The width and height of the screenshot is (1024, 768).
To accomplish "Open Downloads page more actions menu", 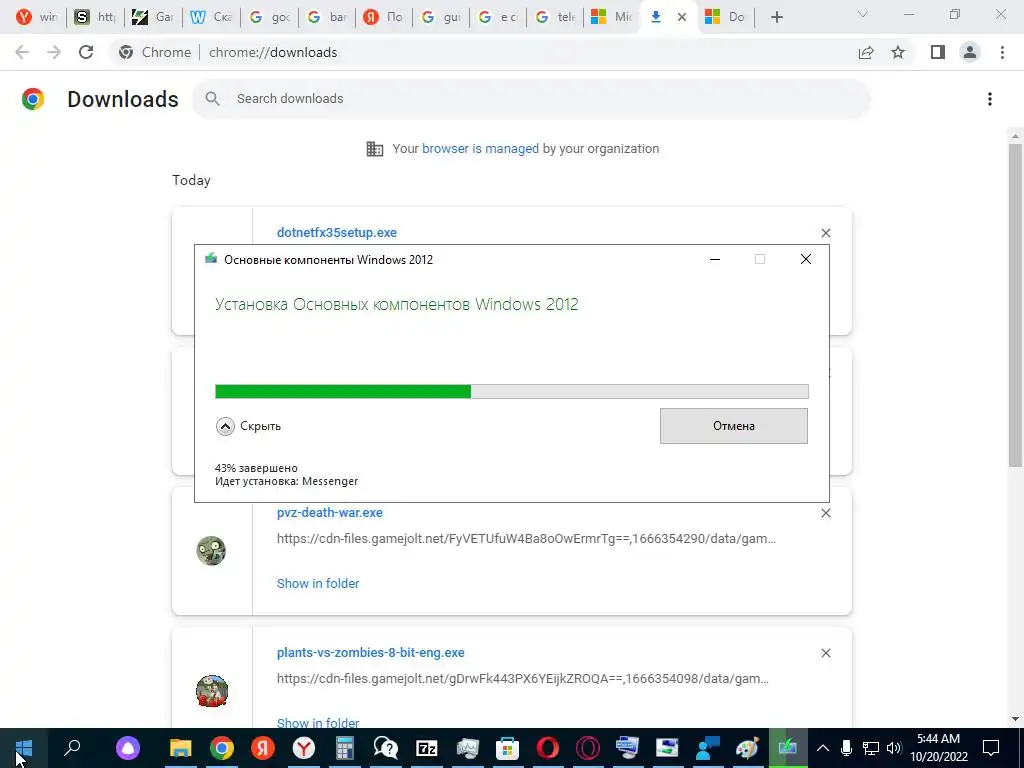I will (990, 99).
